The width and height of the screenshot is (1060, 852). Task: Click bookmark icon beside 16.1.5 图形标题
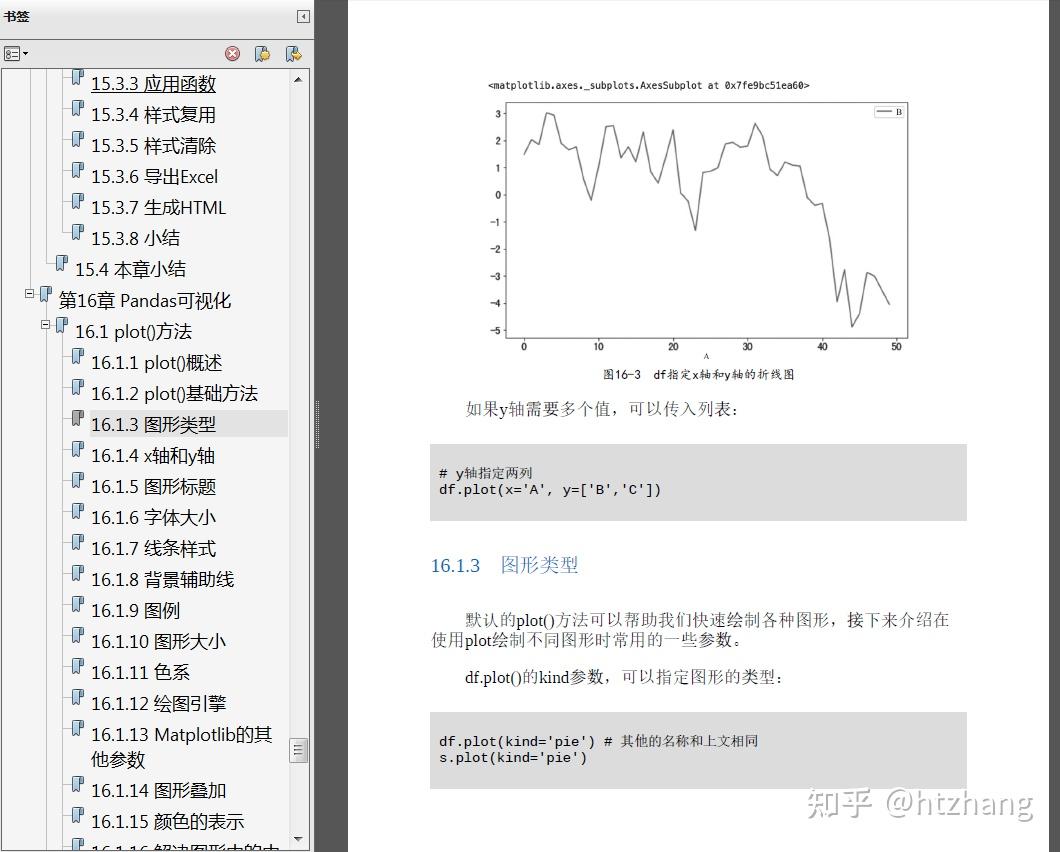click(78, 480)
